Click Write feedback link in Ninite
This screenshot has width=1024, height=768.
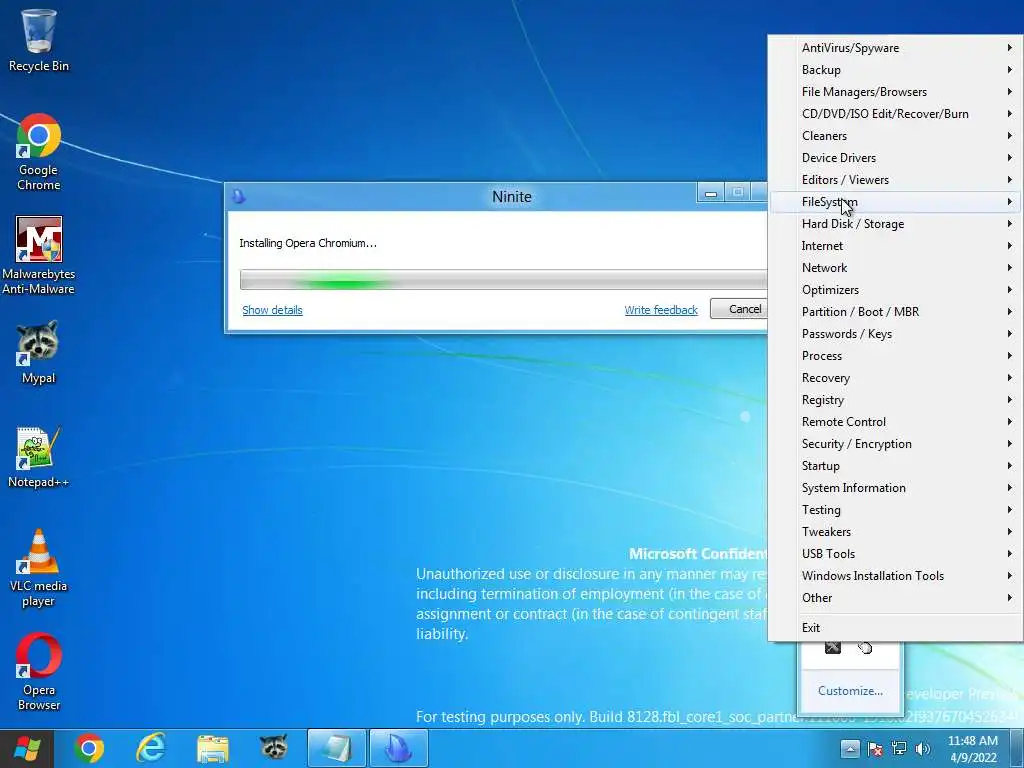[661, 310]
